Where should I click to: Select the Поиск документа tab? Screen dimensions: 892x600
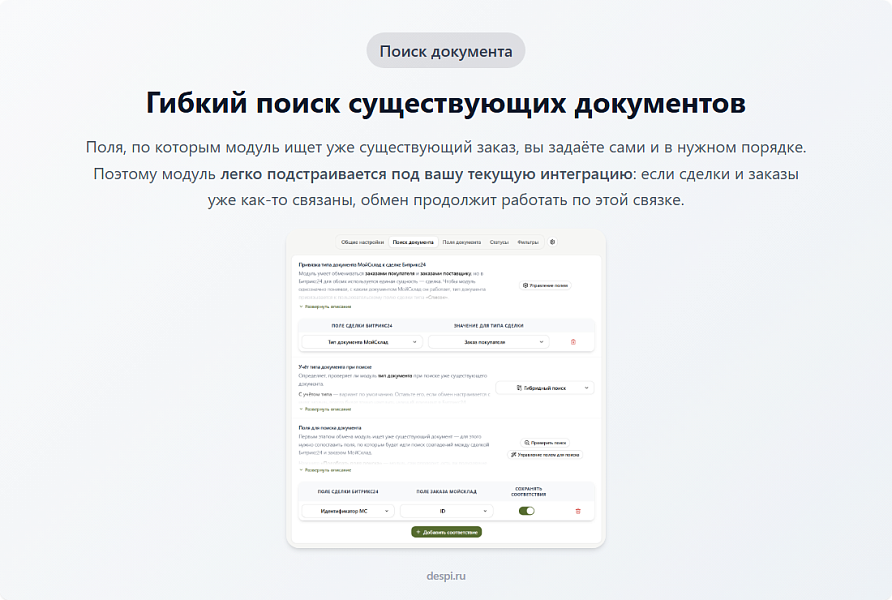click(413, 242)
